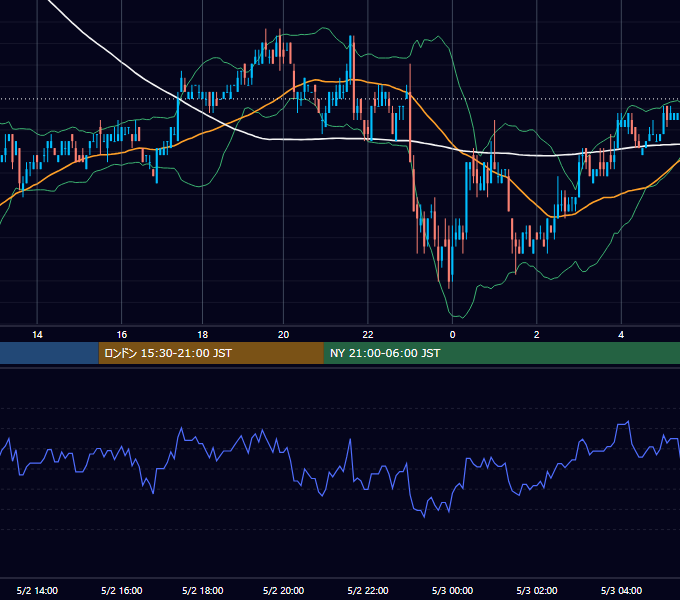Click the 16 hour label on price chart axis
This screenshot has height=600, width=680.
click(122, 335)
